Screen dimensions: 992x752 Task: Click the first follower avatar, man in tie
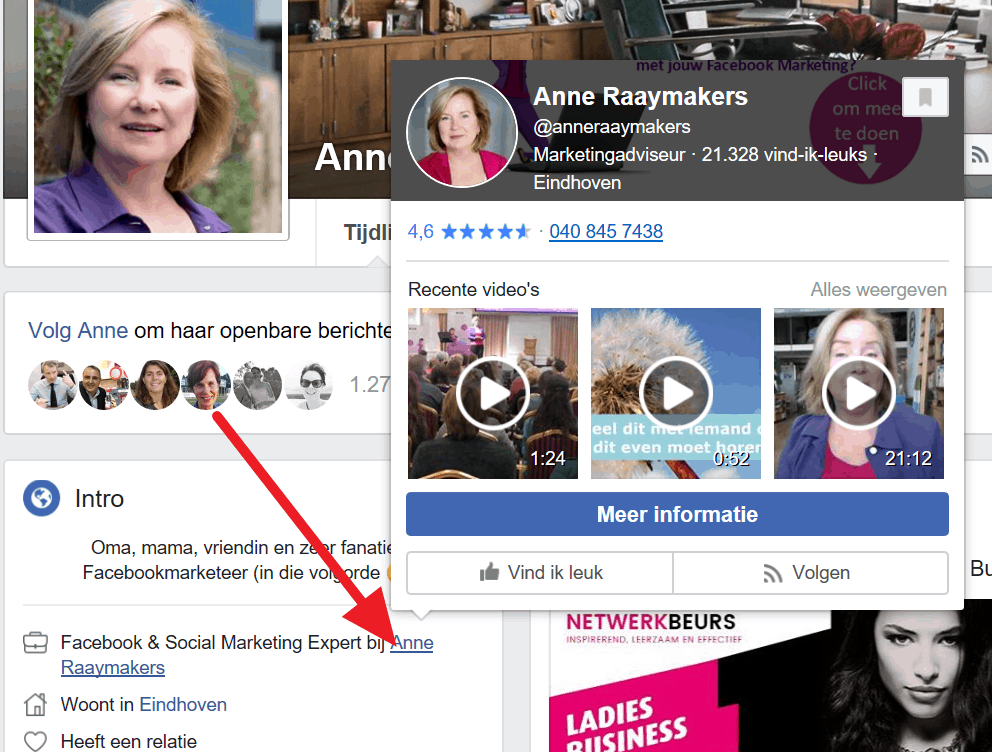[53, 385]
